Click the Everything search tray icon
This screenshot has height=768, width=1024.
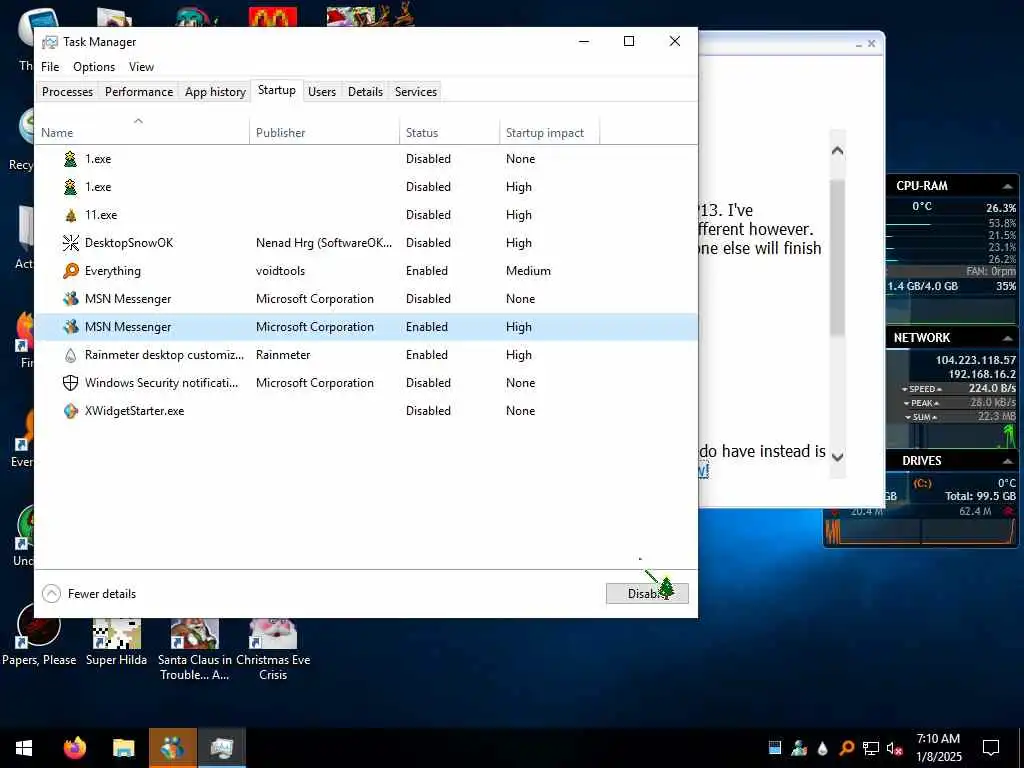846,748
